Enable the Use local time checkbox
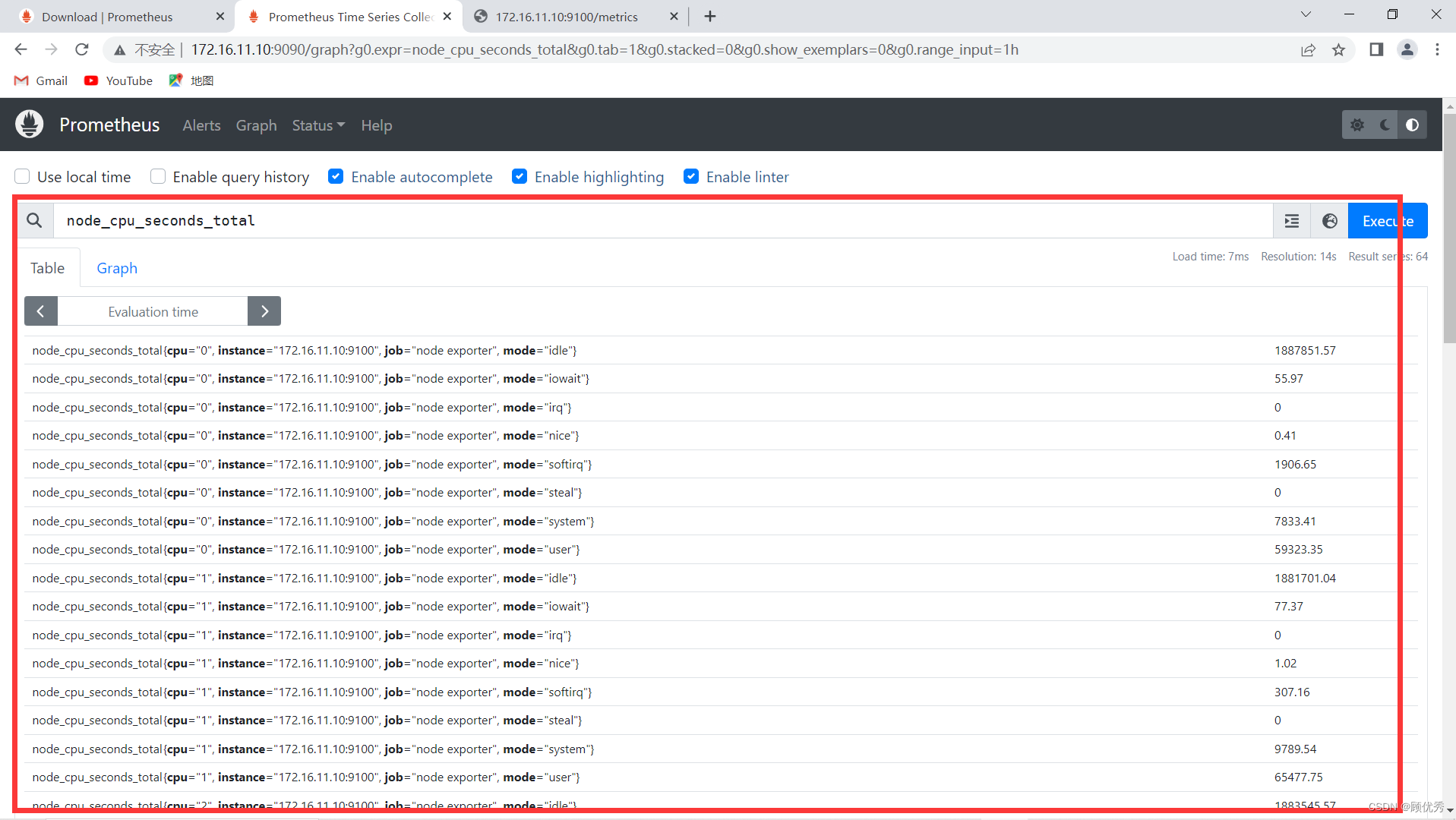This screenshot has width=1456, height=820. [x=22, y=176]
